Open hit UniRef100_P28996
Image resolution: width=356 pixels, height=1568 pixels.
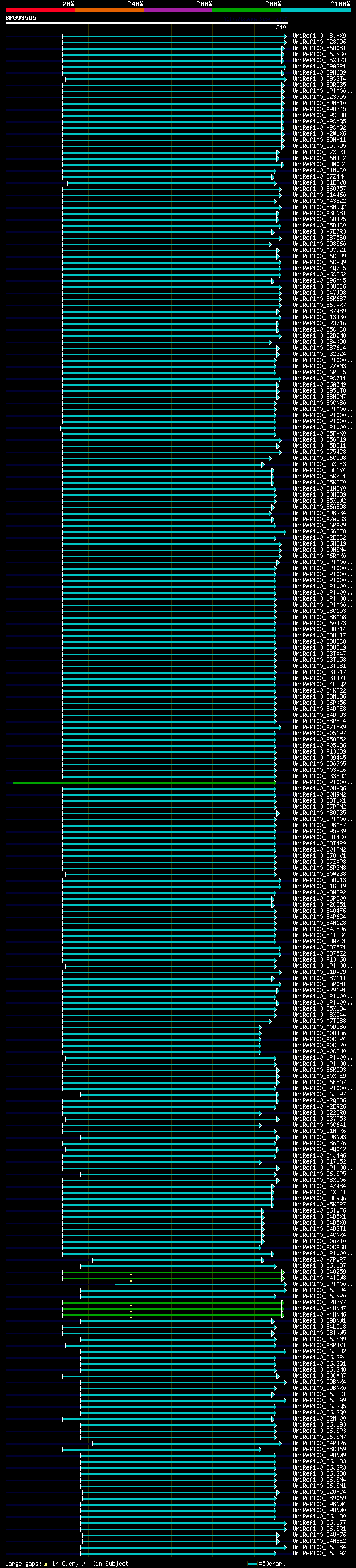[319, 42]
